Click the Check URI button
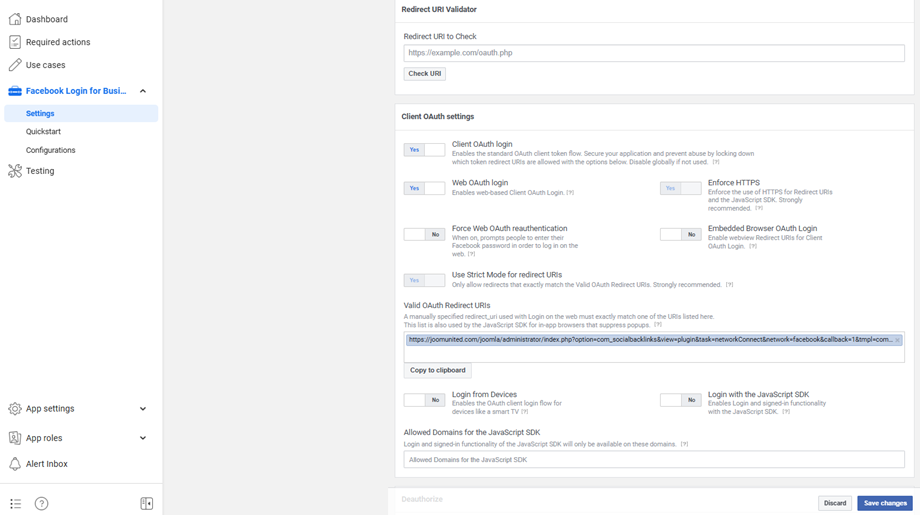Viewport: 920px width, 515px height. pos(424,74)
